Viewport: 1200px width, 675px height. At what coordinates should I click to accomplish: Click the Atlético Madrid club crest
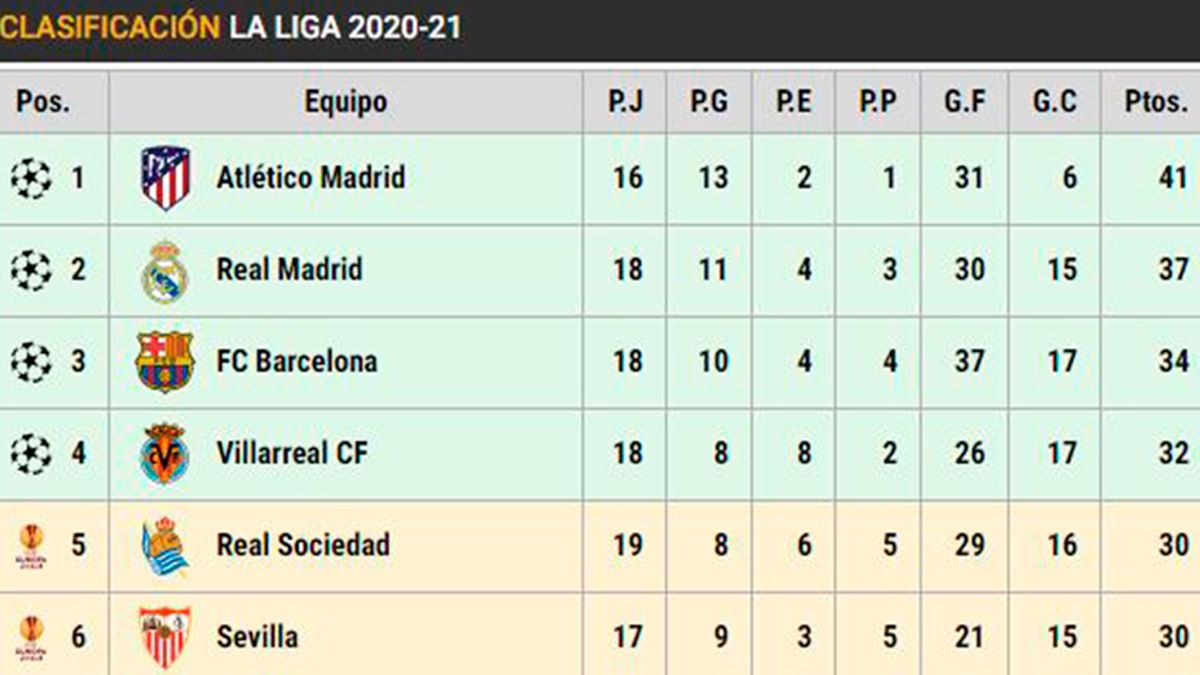coord(165,178)
